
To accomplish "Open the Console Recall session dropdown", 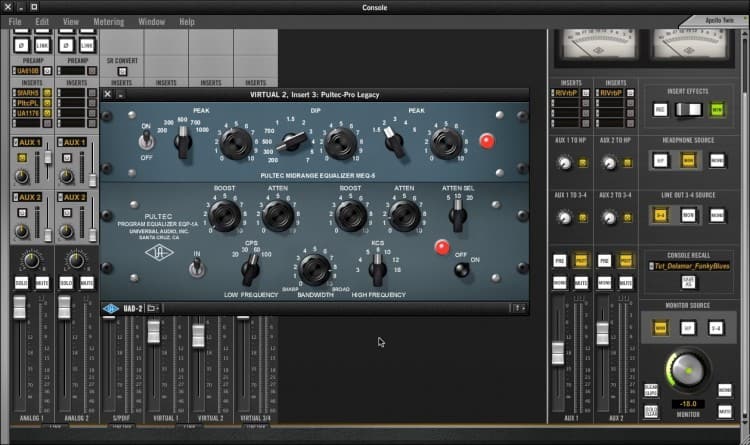I will 689,266.
